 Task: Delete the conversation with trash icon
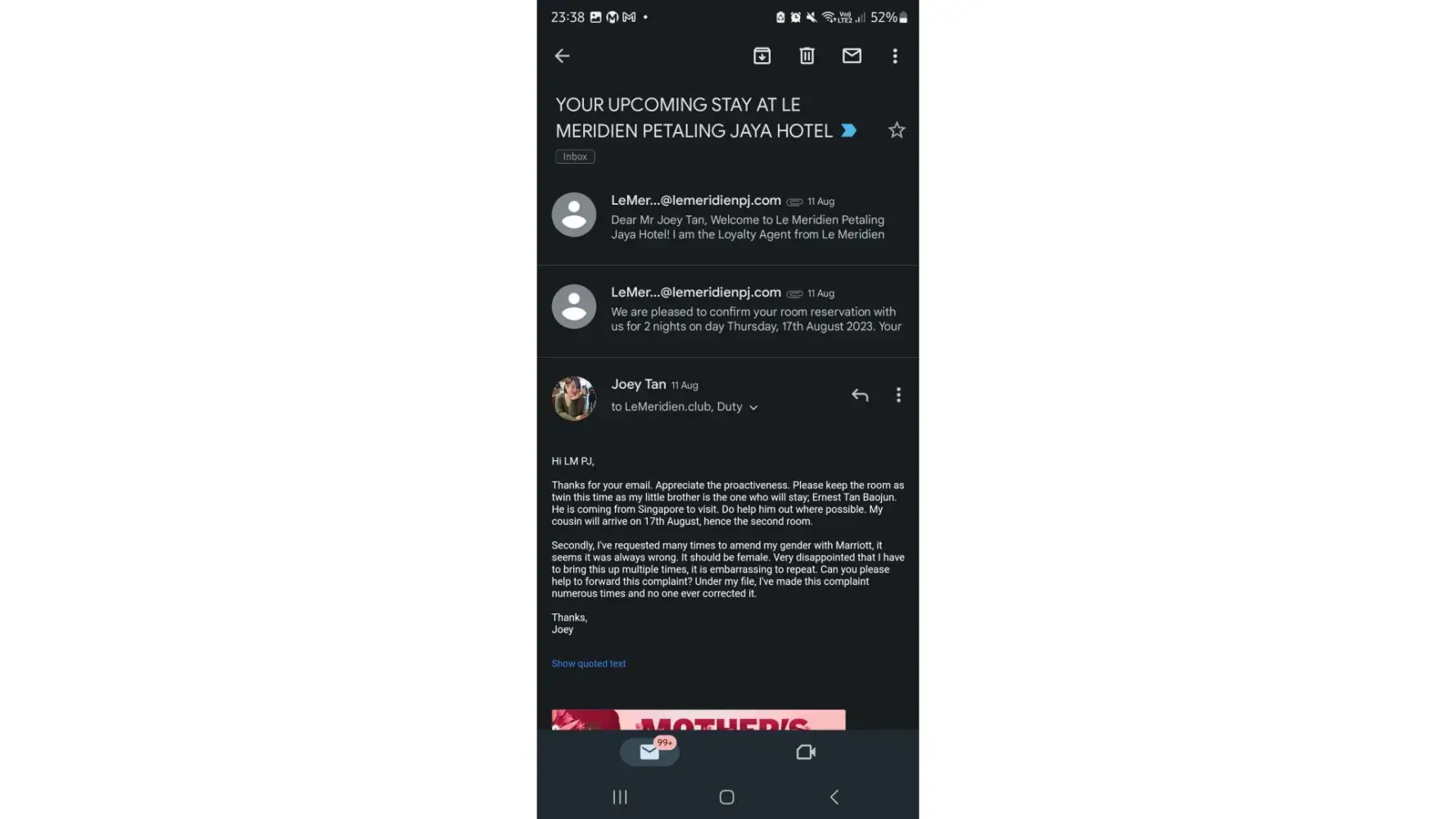coord(807,56)
